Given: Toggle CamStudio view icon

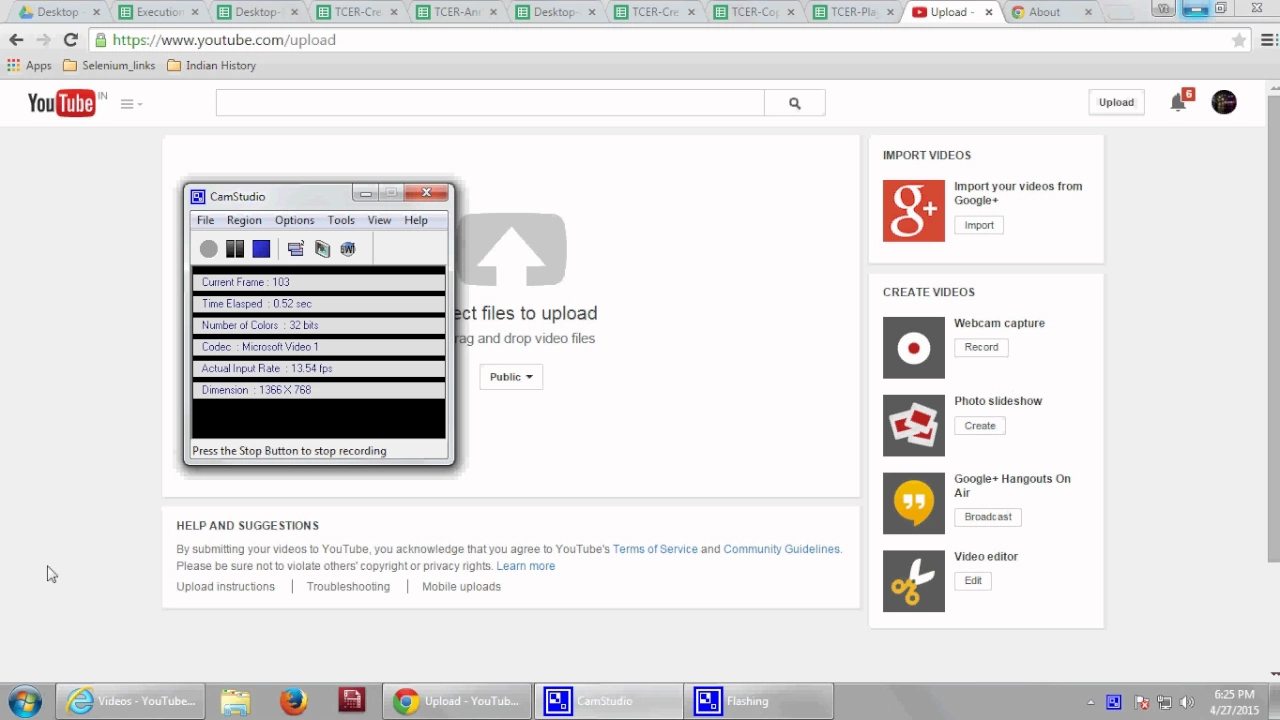Looking at the screenshot, I should (295, 249).
